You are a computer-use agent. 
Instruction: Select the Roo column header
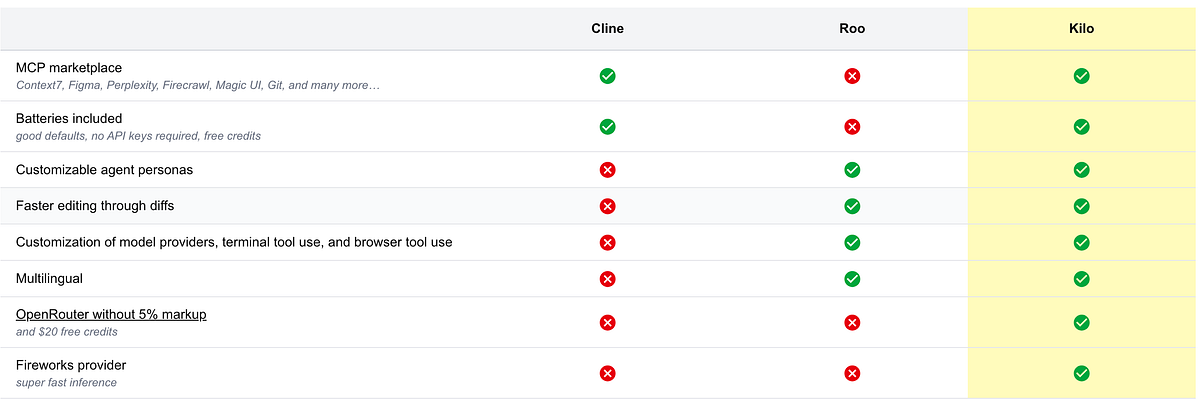pyautogui.click(x=852, y=29)
